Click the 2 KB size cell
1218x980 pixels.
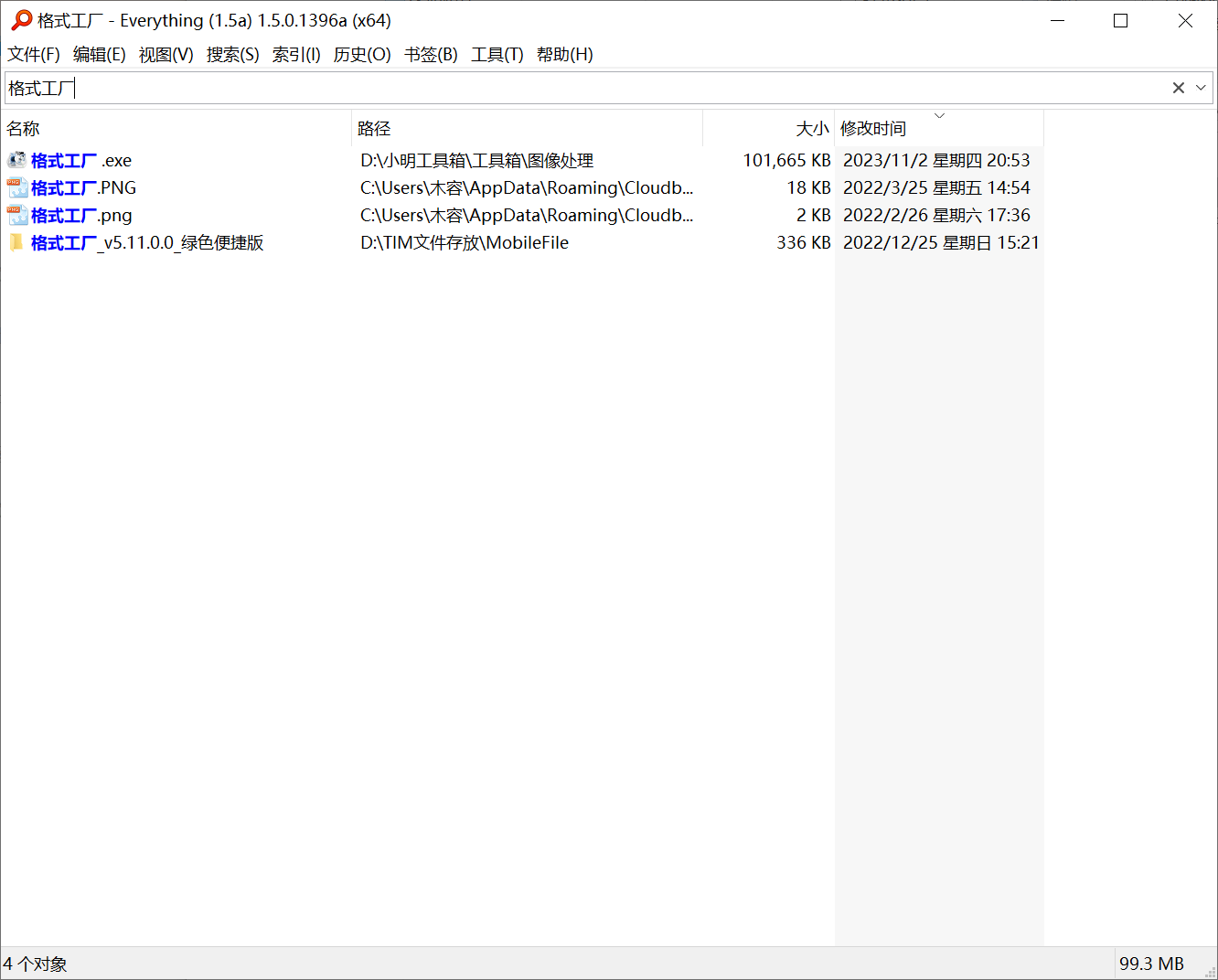(813, 216)
